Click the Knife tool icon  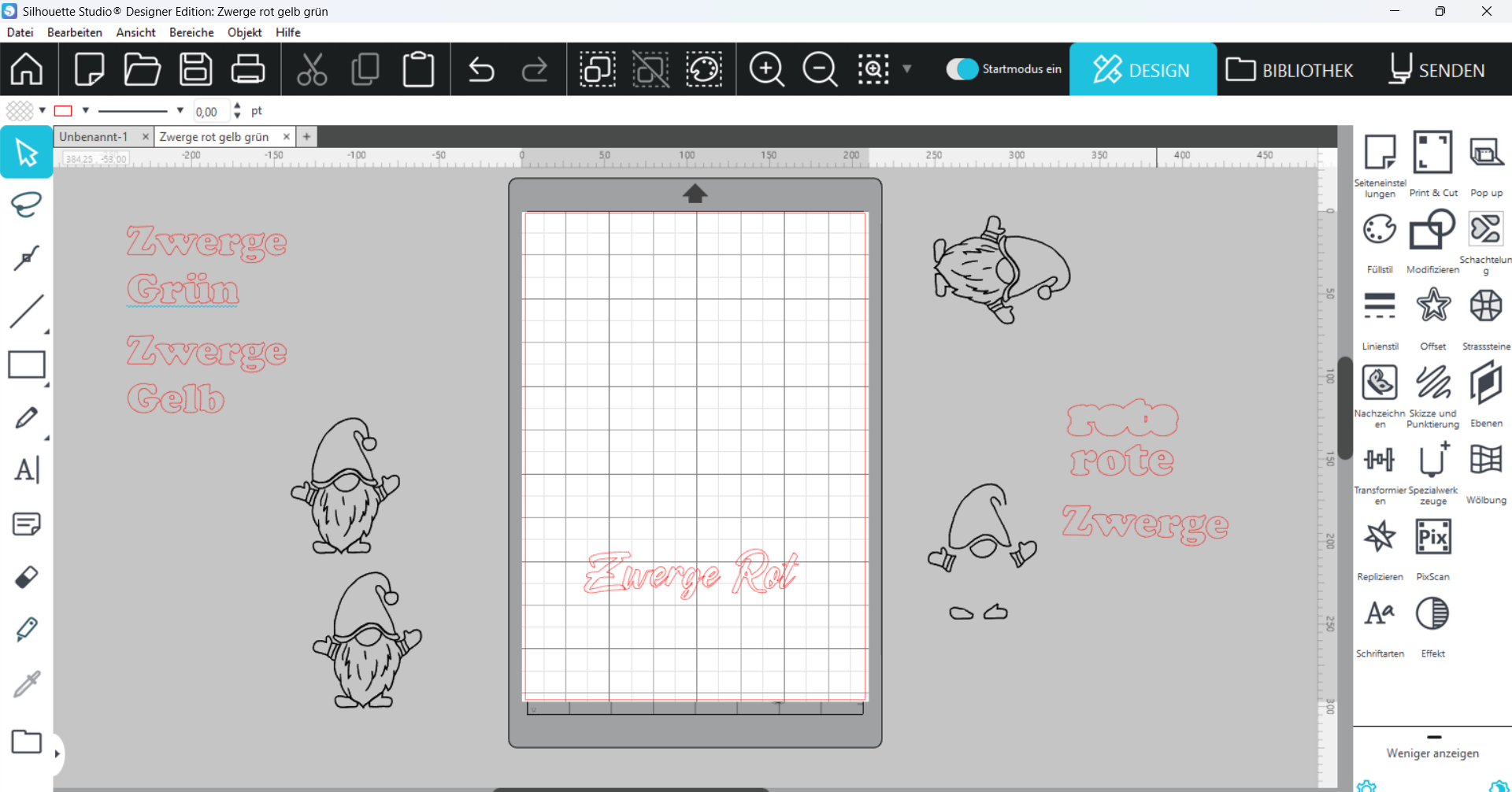pyautogui.click(x=26, y=629)
